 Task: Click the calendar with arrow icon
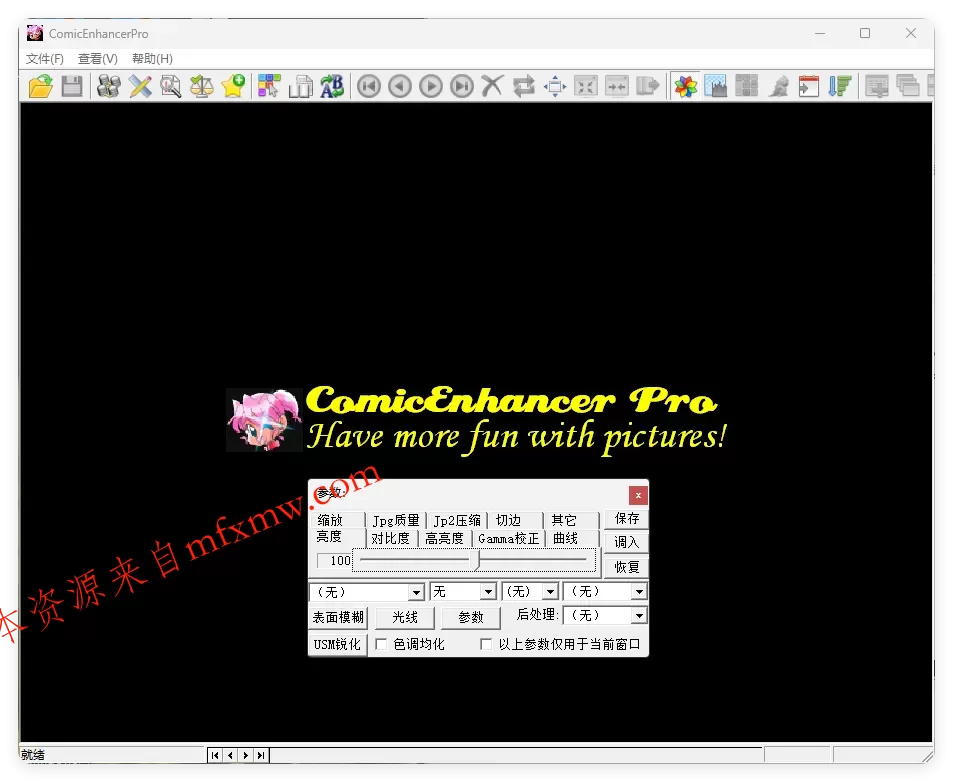[x=809, y=86]
